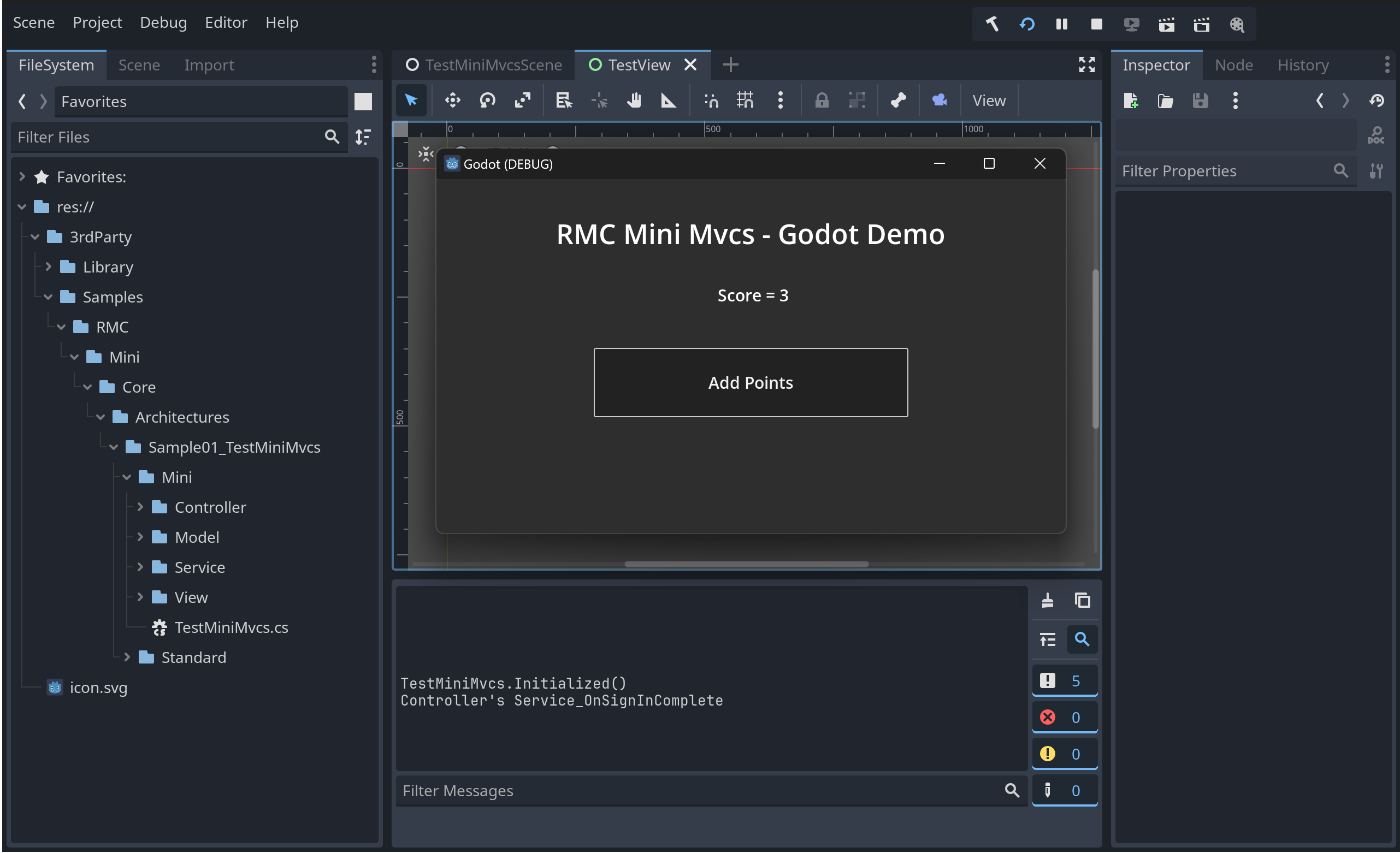Toggle error messages filter in output
1400x853 pixels.
1064,717
